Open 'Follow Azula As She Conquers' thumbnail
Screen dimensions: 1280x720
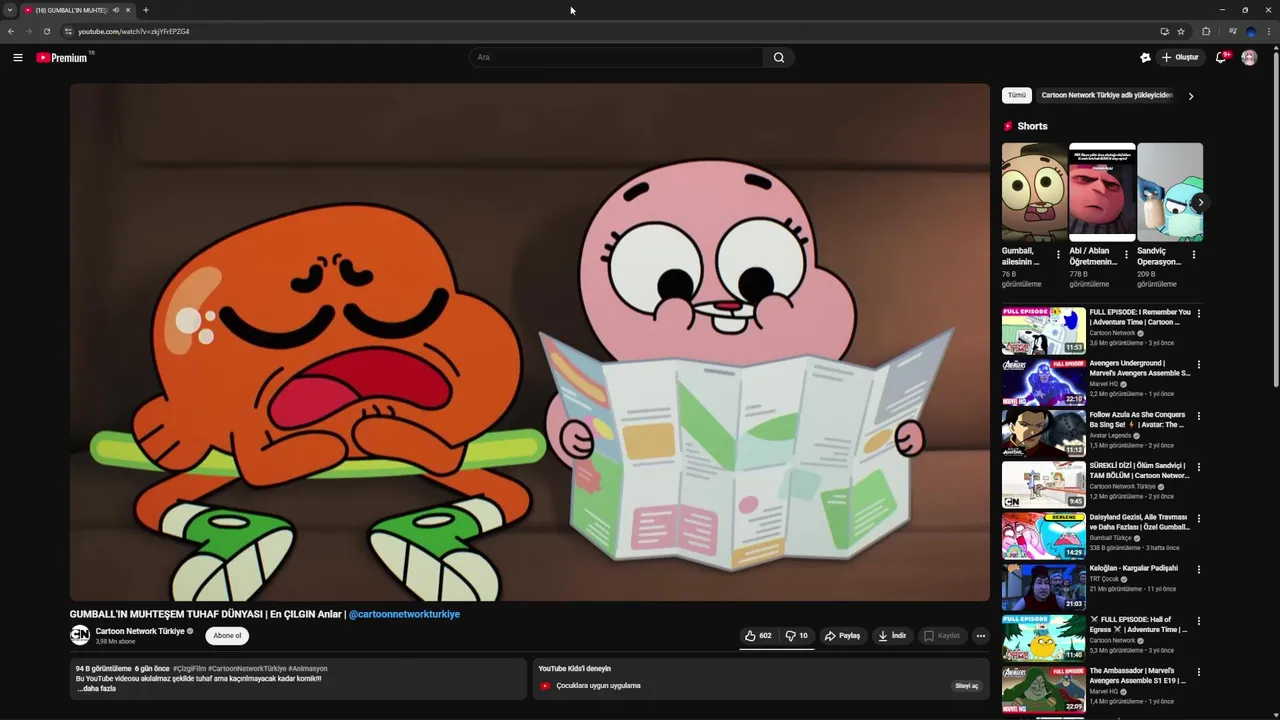(1044, 433)
